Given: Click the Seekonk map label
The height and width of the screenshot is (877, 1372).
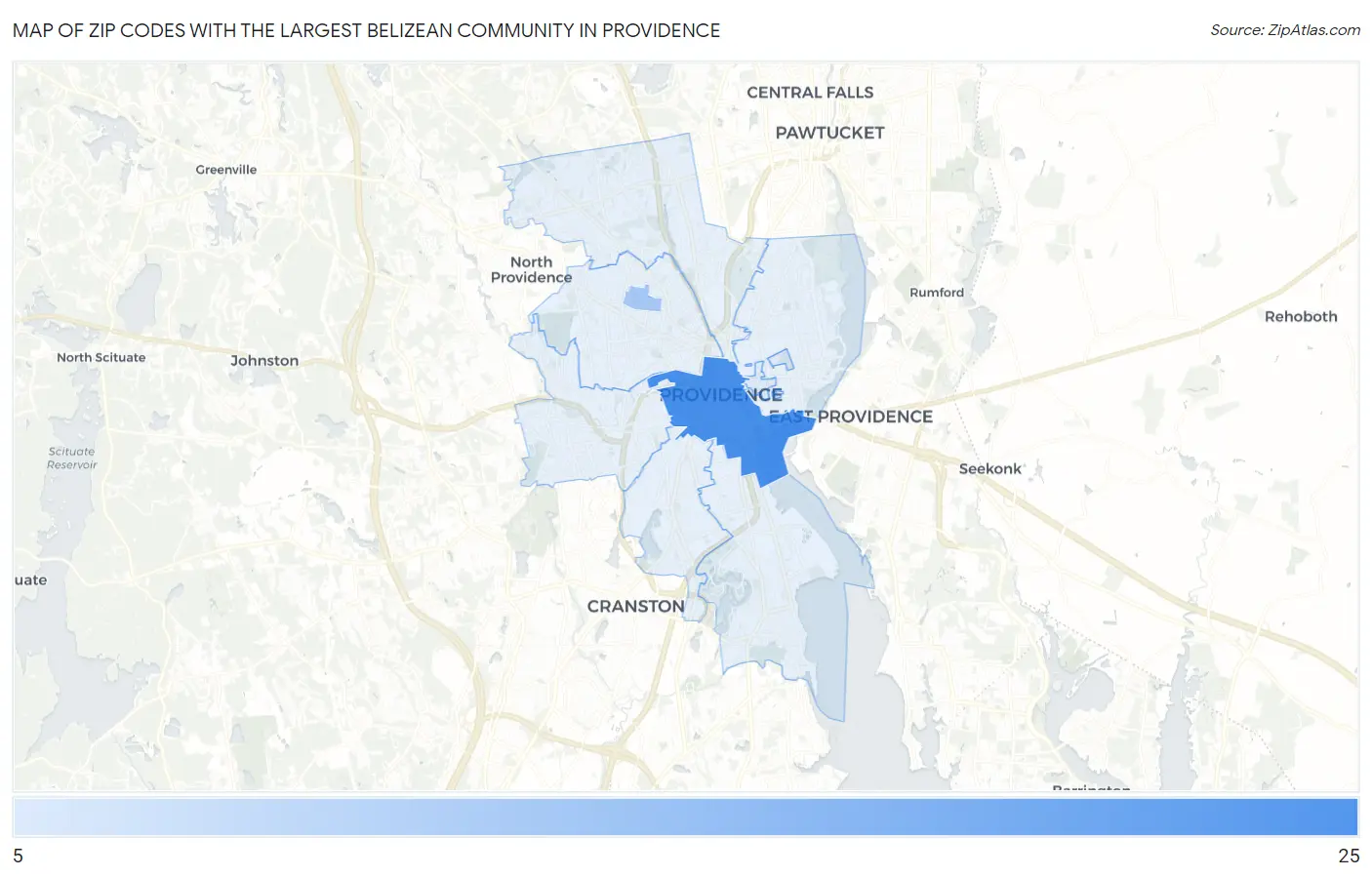Looking at the screenshot, I should tap(990, 469).
